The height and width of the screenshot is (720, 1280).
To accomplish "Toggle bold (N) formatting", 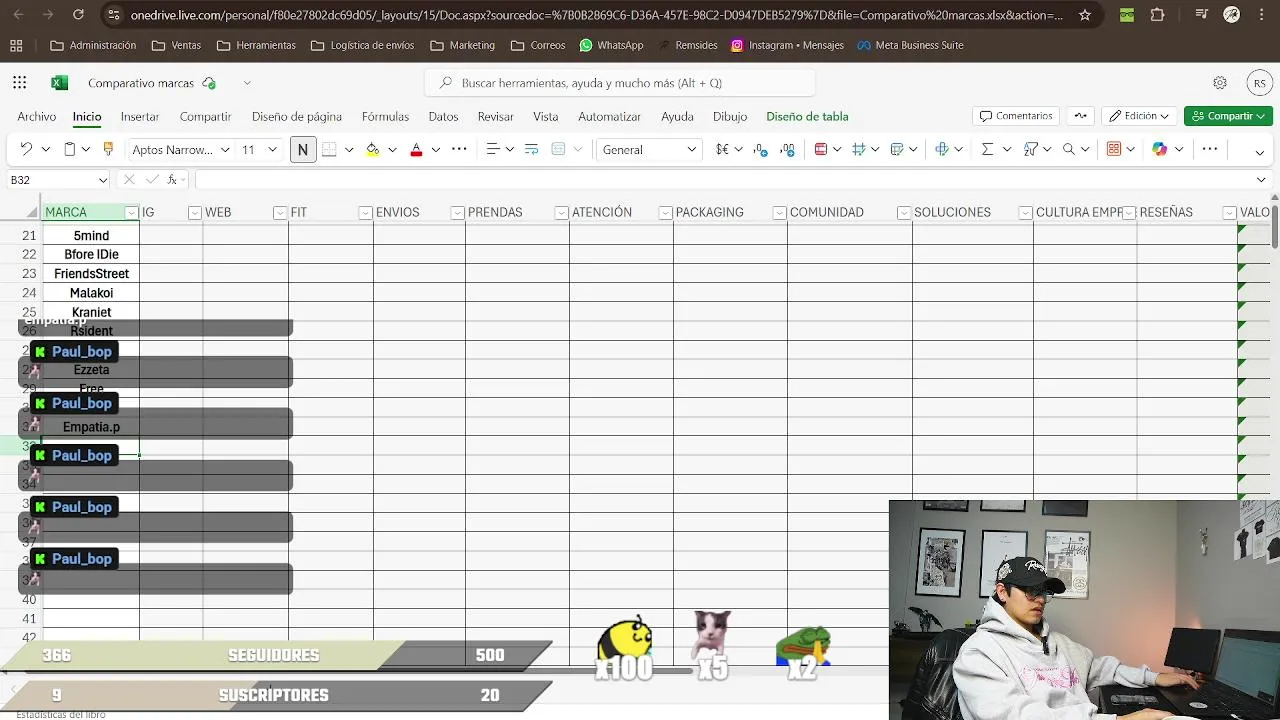I will click(x=302, y=149).
